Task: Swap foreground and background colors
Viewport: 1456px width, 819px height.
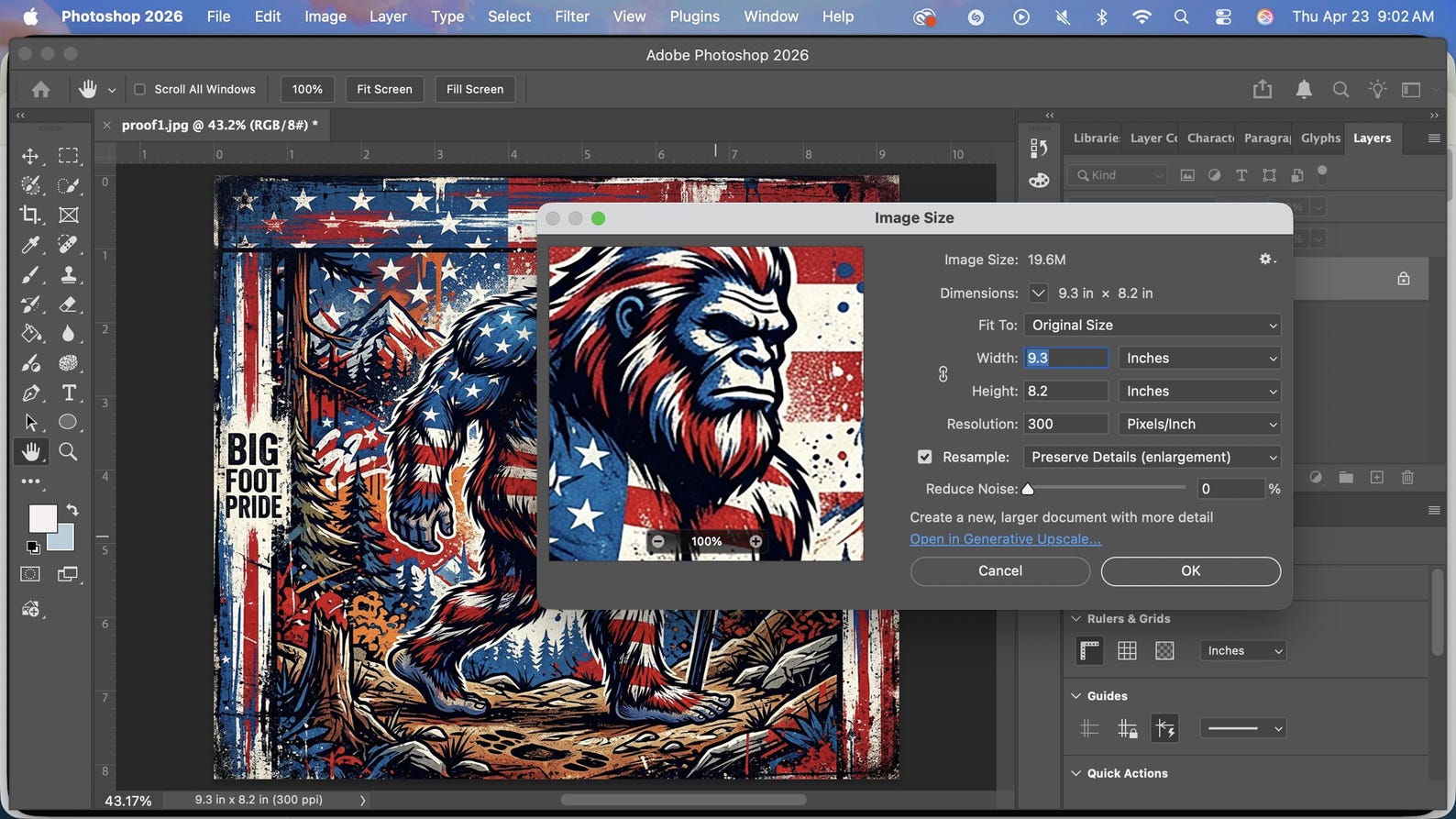Action: tap(72, 509)
